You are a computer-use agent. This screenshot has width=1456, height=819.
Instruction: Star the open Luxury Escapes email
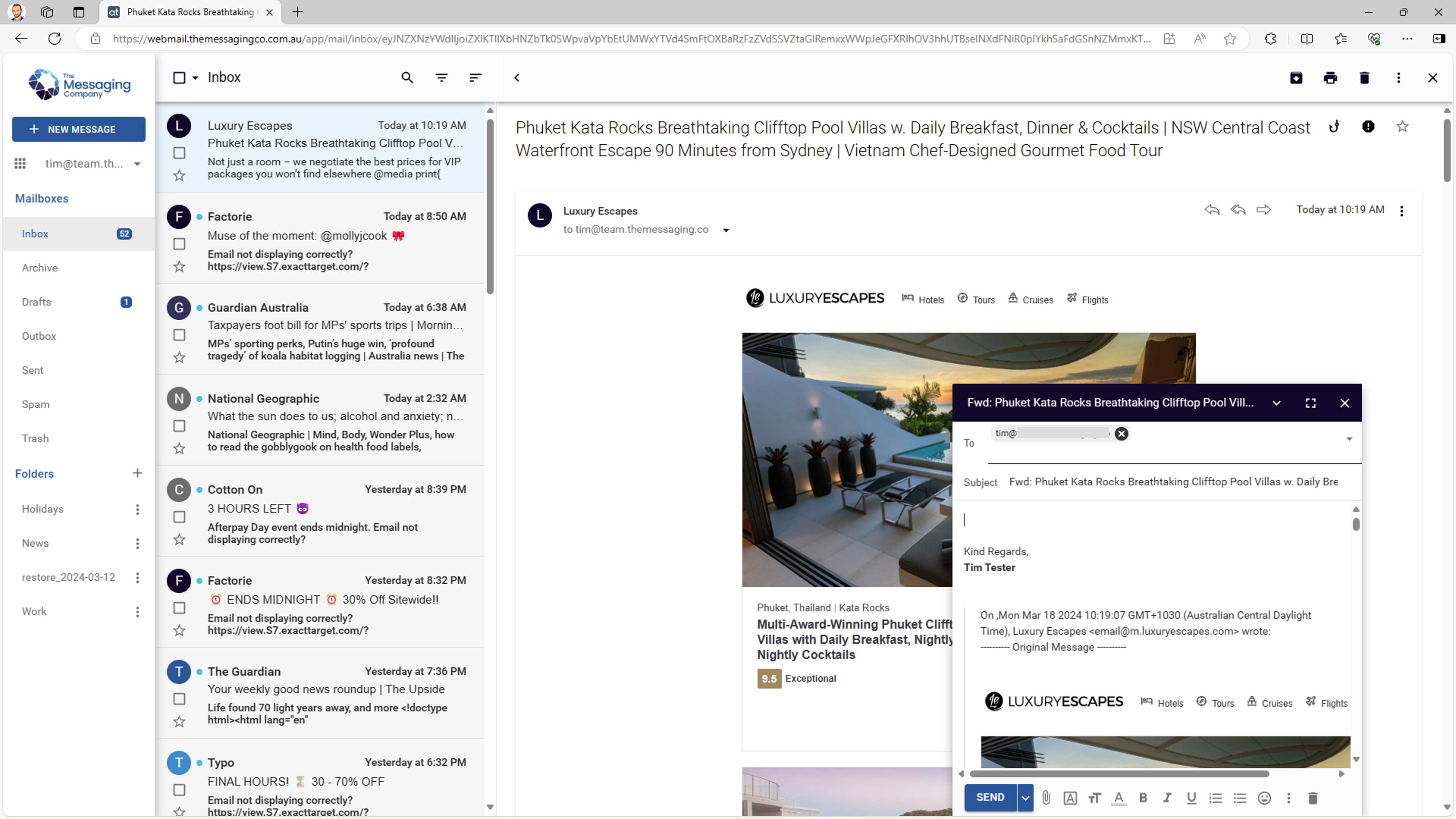pyautogui.click(x=1402, y=127)
